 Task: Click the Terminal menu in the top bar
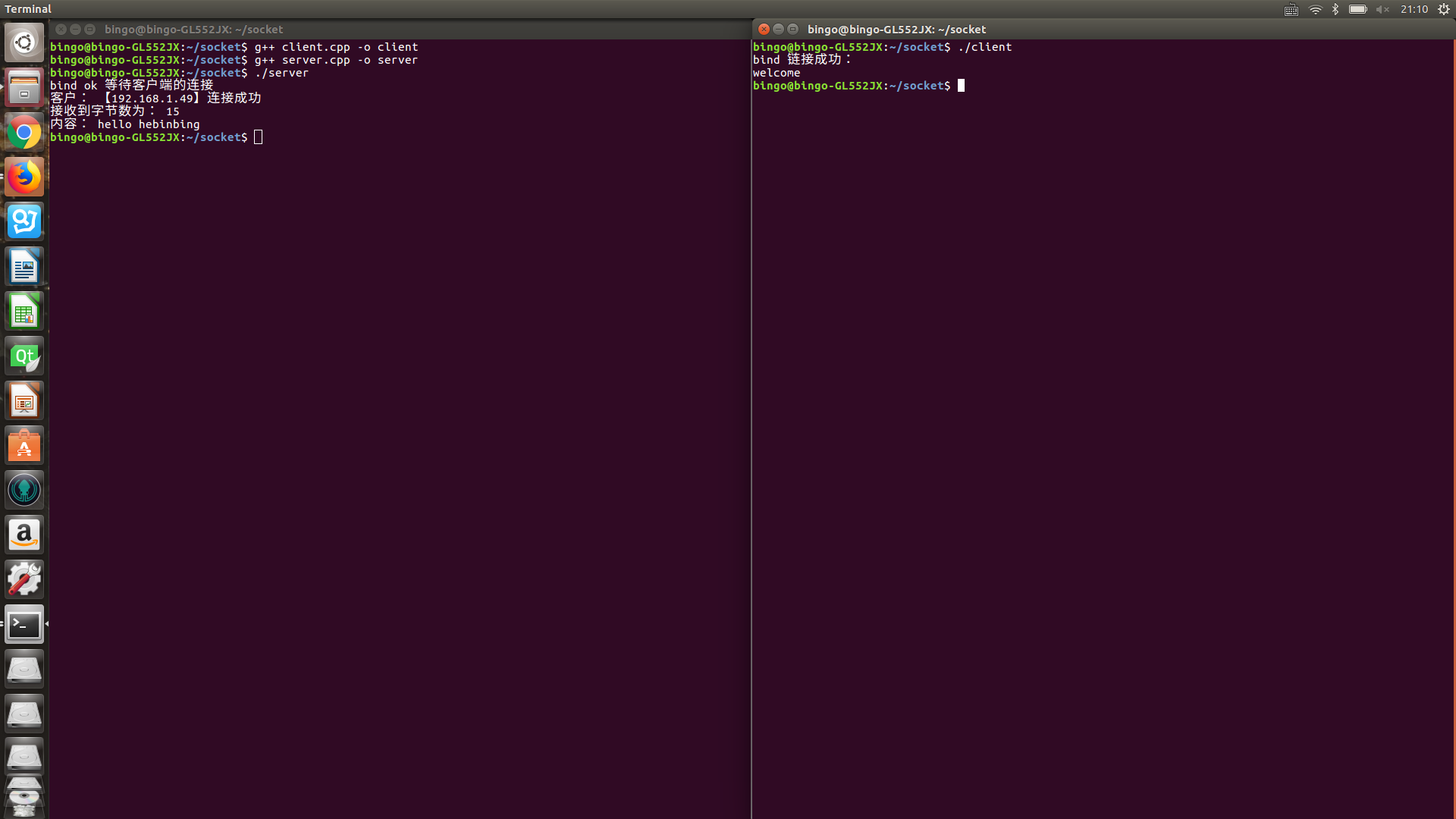28,8
